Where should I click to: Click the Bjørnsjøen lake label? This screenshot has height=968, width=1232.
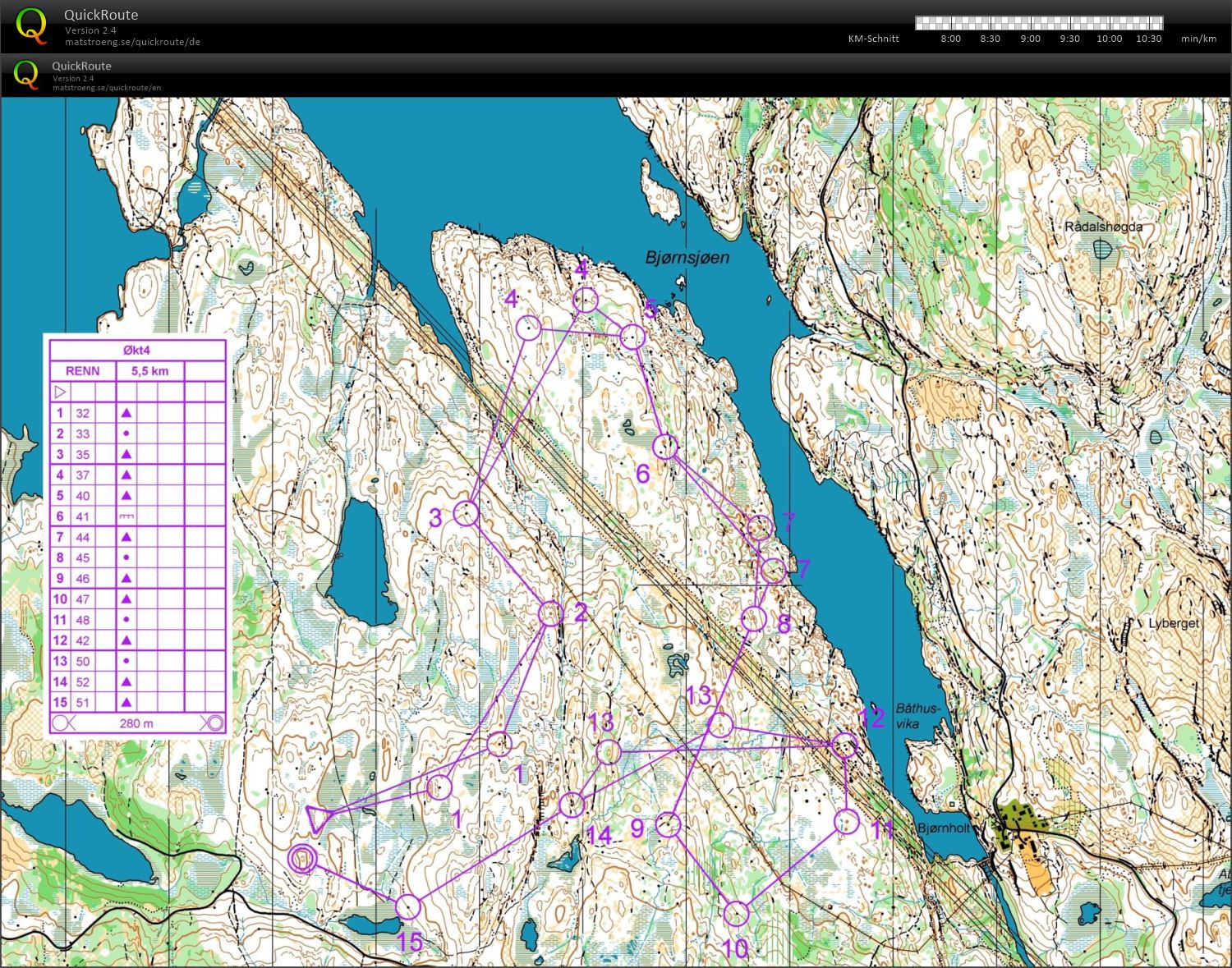(x=687, y=258)
